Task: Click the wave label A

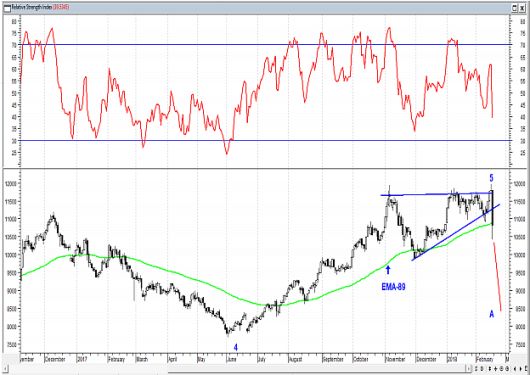Action: (x=491, y=314)
